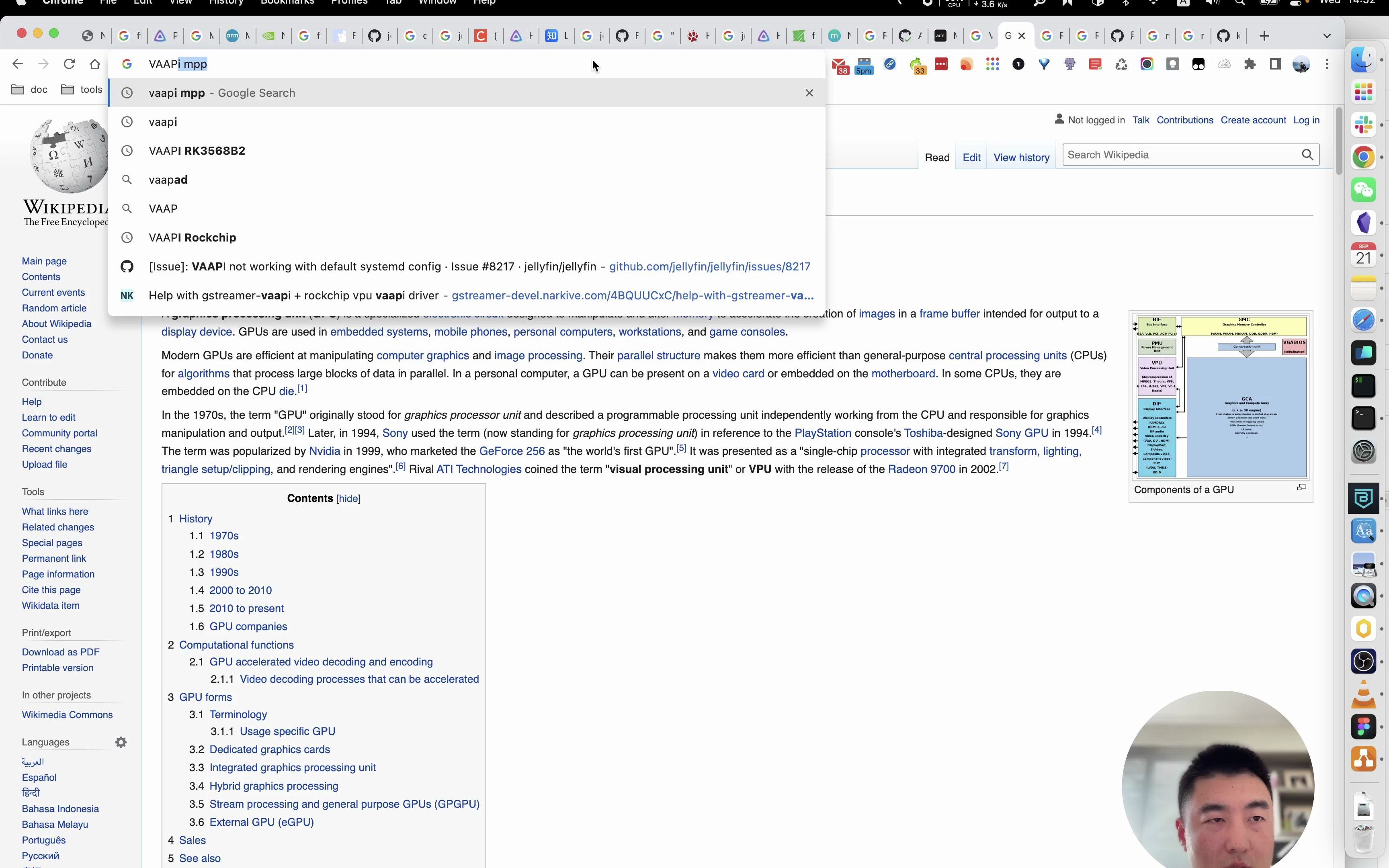The height and width of the screenshot is (868, 1389).
Task: Open the Create account link
Action: pyautogui.click(x=1253, y=120)
